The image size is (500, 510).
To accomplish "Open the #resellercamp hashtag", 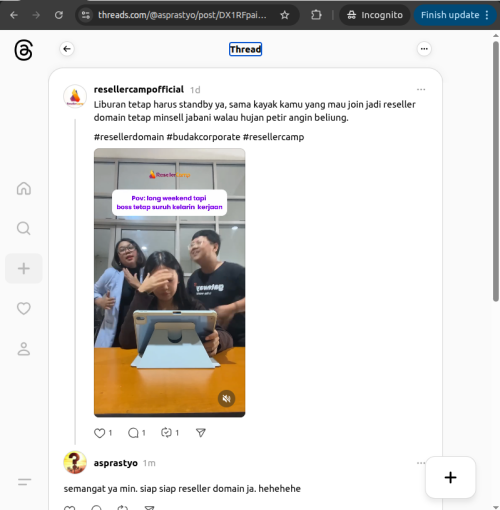I will point(273,137).
